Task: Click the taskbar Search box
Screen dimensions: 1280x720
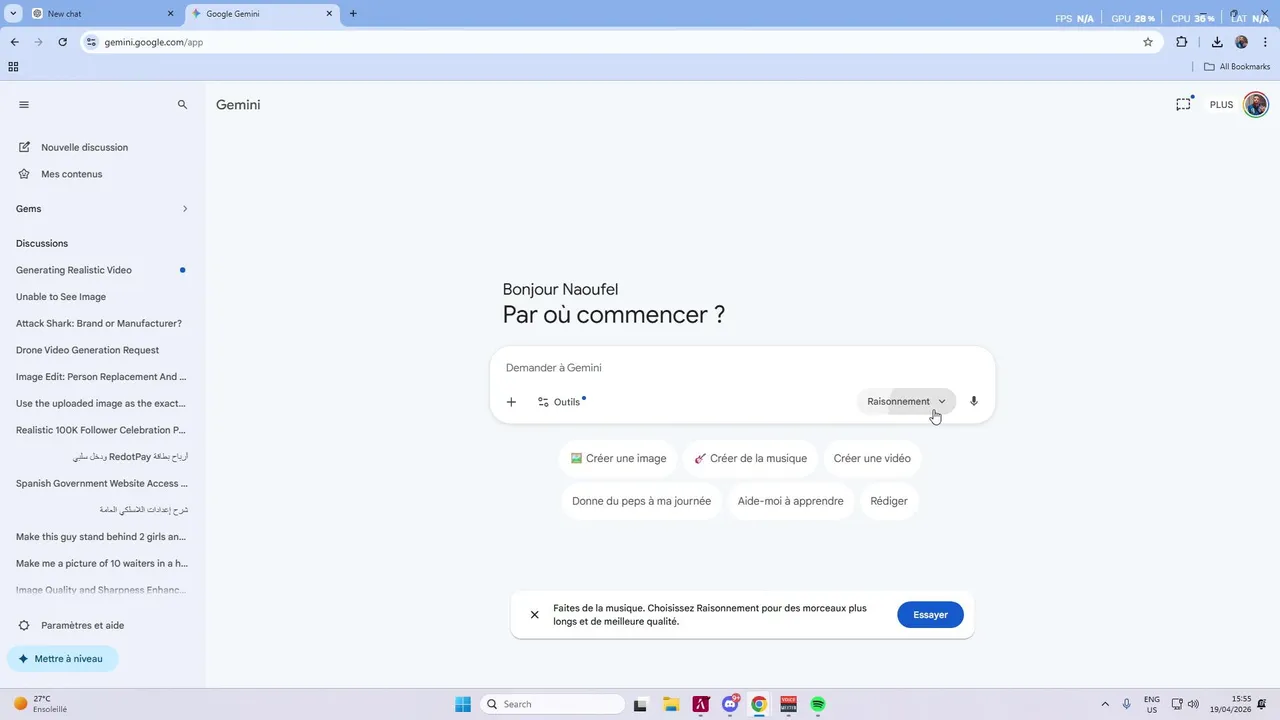Action: pyautogui.click(x=553, y=704)
